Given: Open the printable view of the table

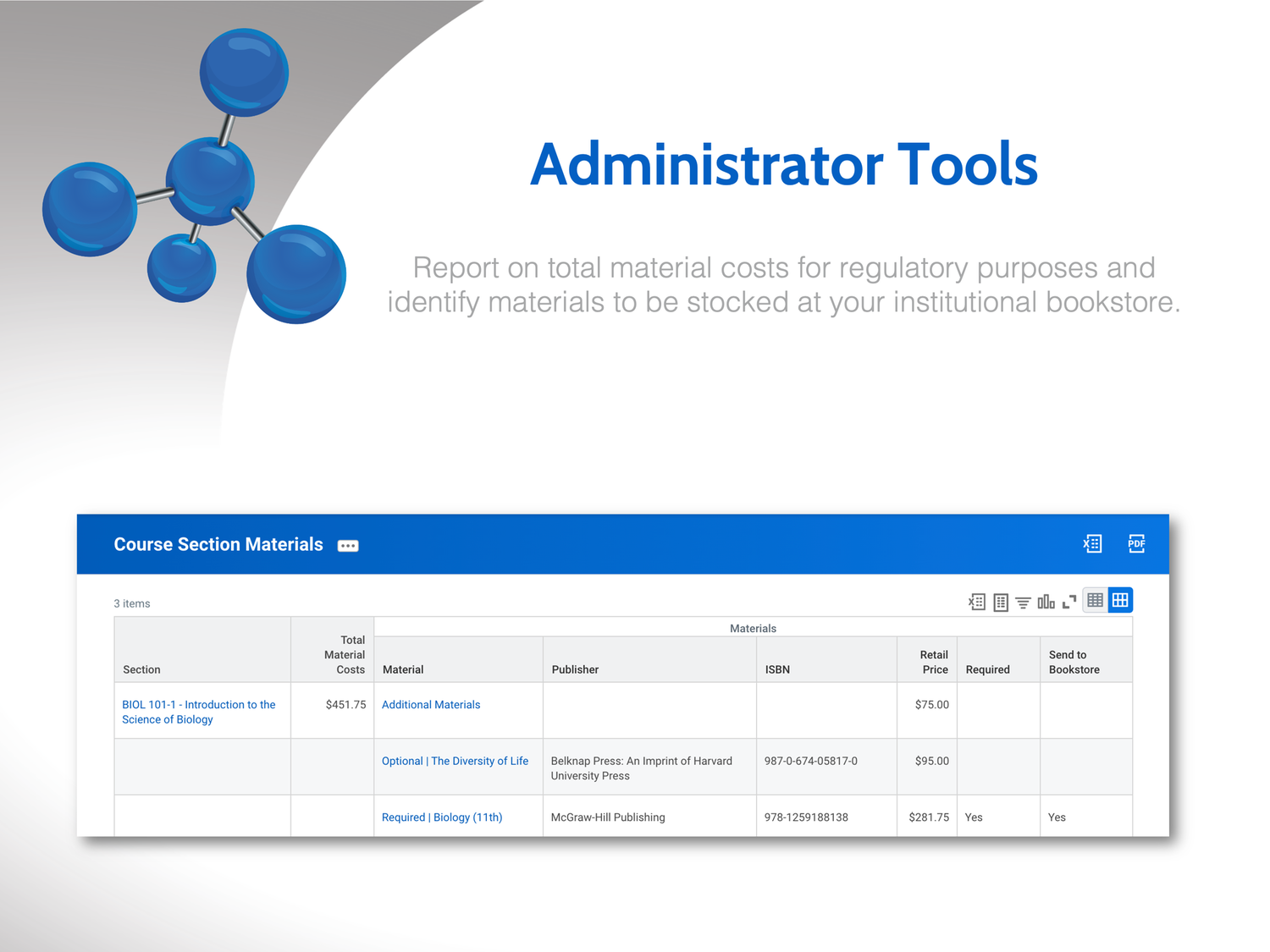Looking at the screenshot, I should coord(1001,602).
